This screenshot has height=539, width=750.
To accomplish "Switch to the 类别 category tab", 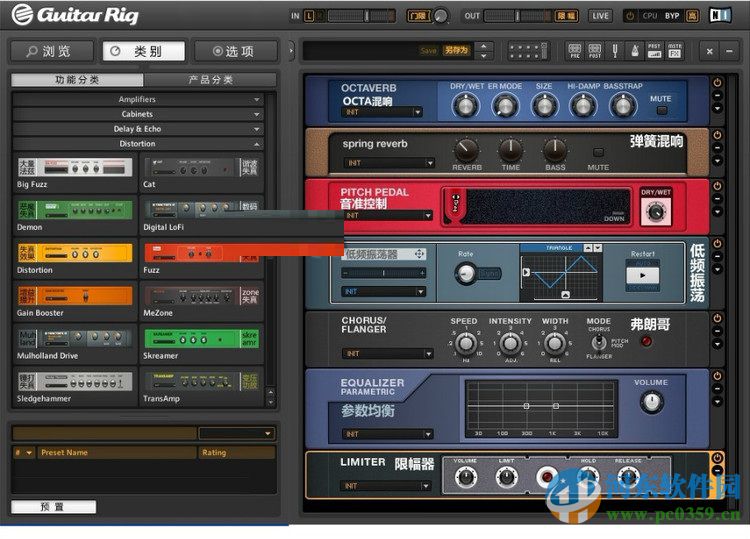I will click(x=143, y=51).
